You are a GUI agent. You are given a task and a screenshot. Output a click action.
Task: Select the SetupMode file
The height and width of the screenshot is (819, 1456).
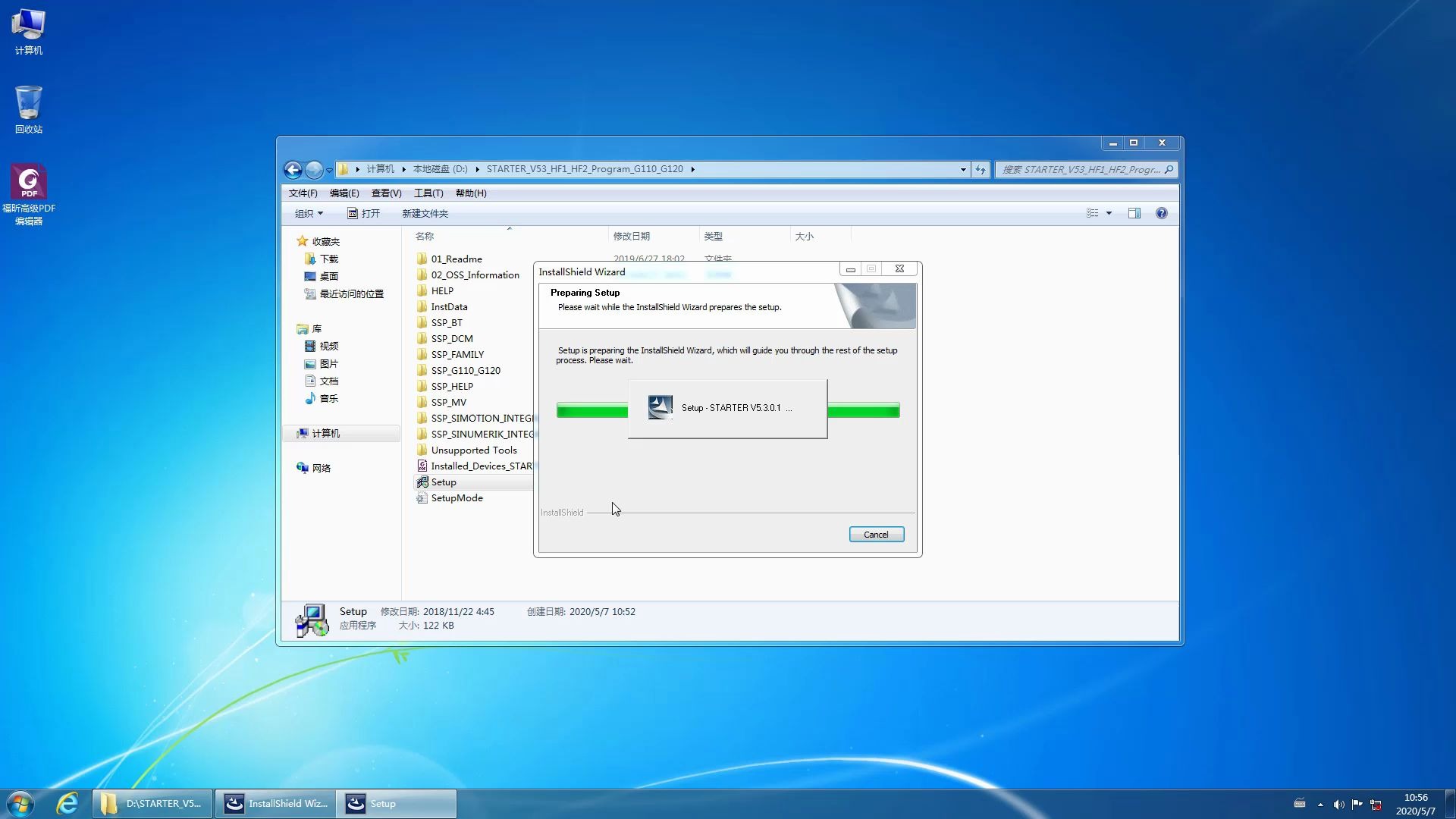point(450,497)
